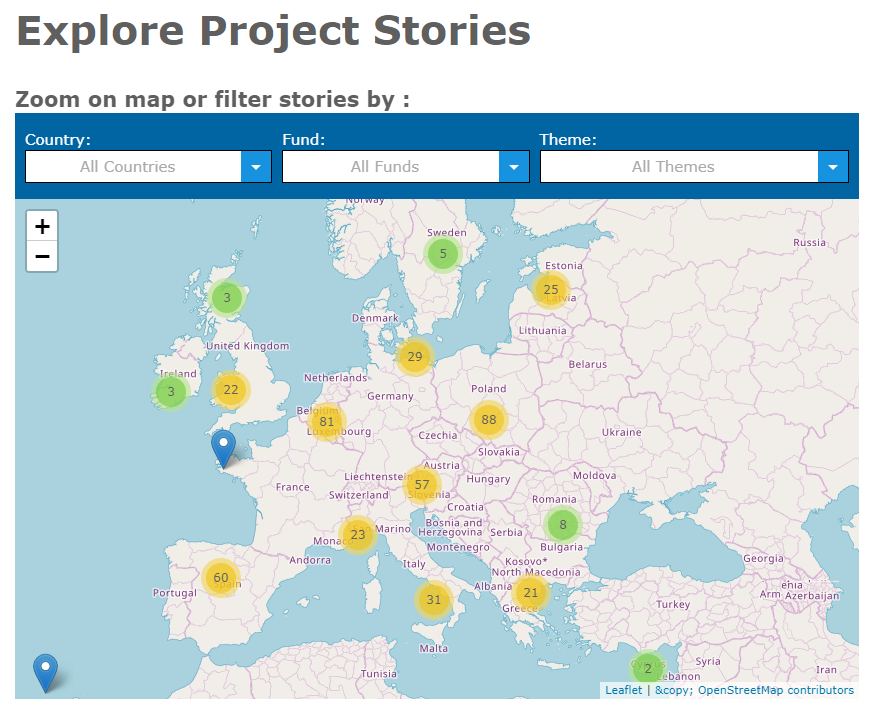Open the All Countries dropdown
Viewport: 881px width, 710px height.
tap(148, 166)
